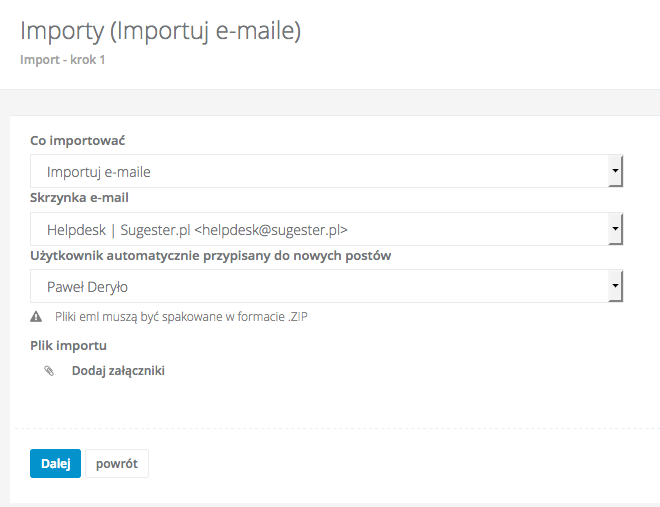Click the gray band below the page header
The image size is (660, 507).
(x=330, y=102)
